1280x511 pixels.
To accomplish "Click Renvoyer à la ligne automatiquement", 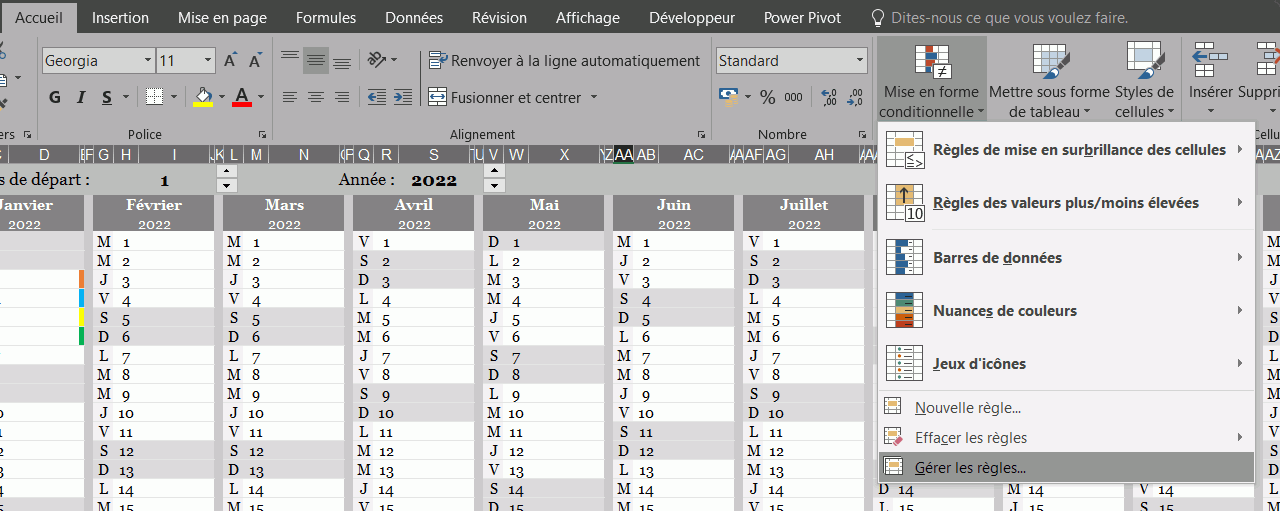I will 565,61.
